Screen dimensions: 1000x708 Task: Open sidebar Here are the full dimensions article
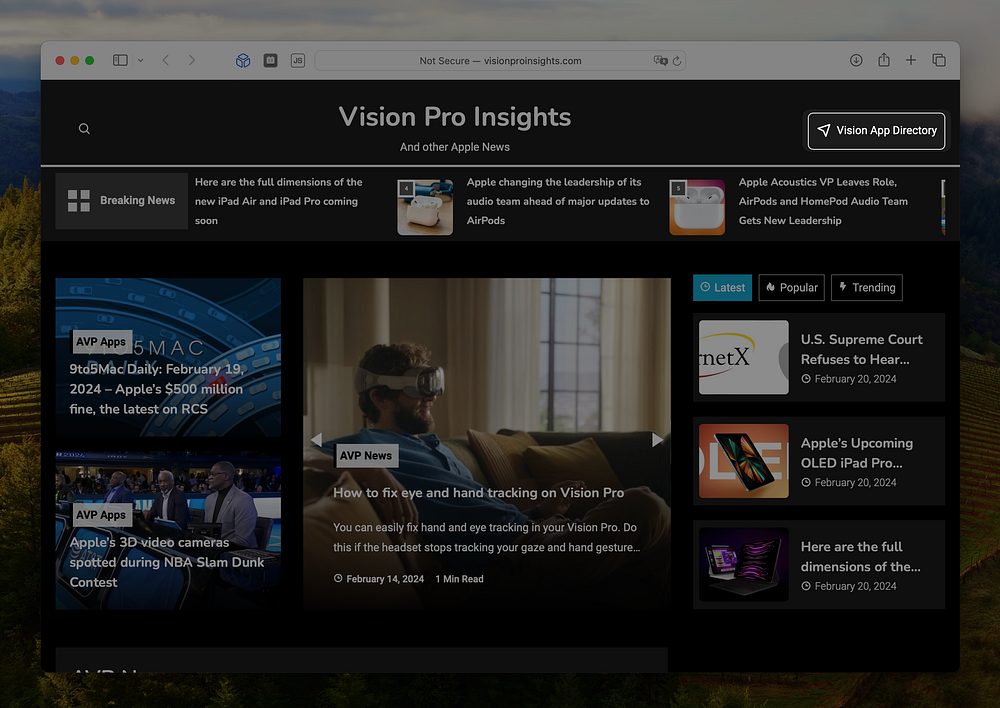pos(860,557)
